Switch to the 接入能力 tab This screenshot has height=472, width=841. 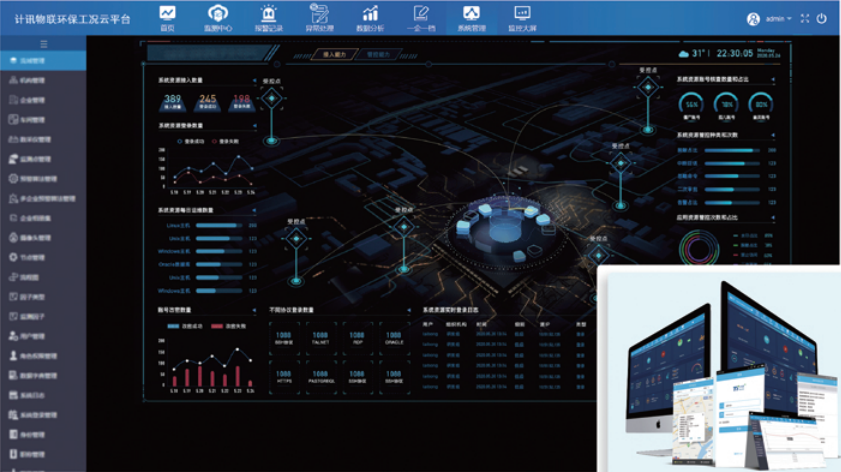[334, 54]
